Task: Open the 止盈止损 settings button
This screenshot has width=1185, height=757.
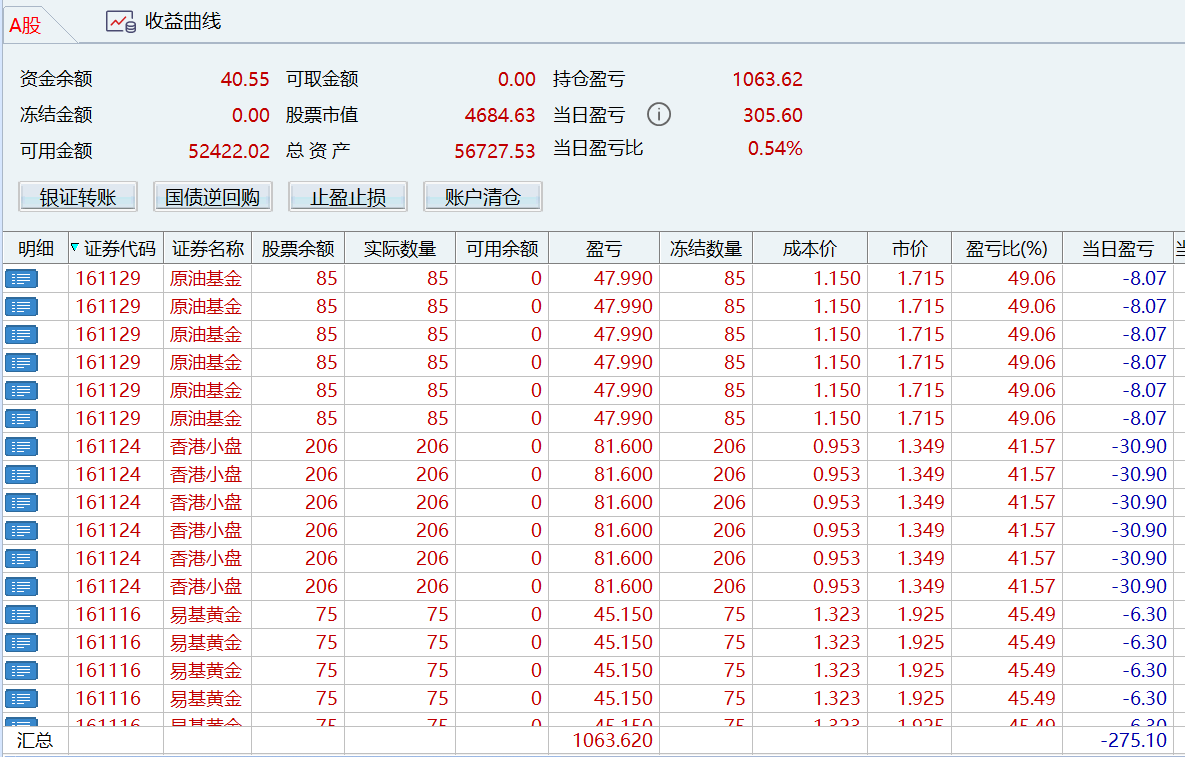Action: coord(348,197)
